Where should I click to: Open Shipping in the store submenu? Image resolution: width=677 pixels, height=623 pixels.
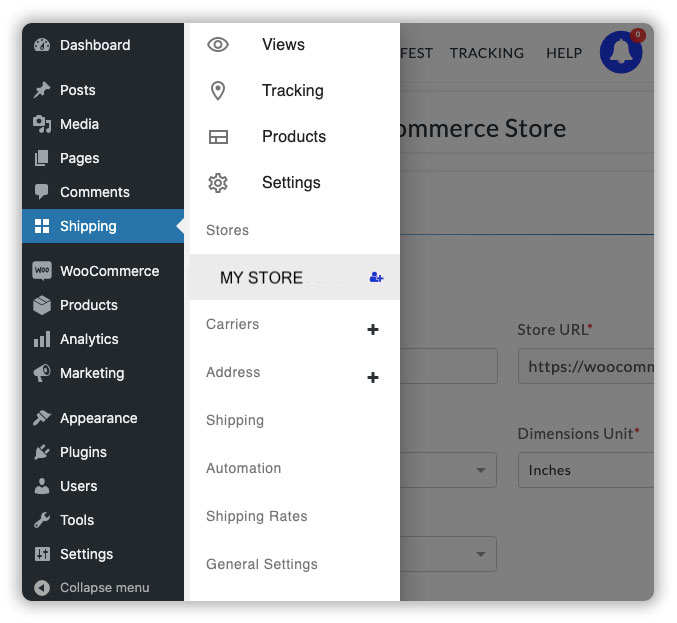(x=235, y=420)
